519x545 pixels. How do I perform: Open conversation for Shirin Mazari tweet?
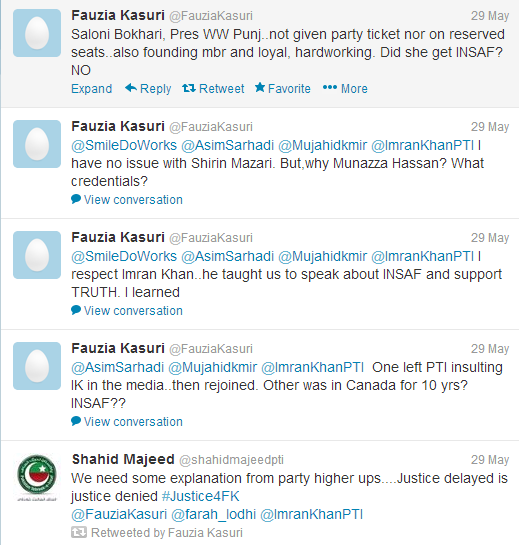click(133, 200)
